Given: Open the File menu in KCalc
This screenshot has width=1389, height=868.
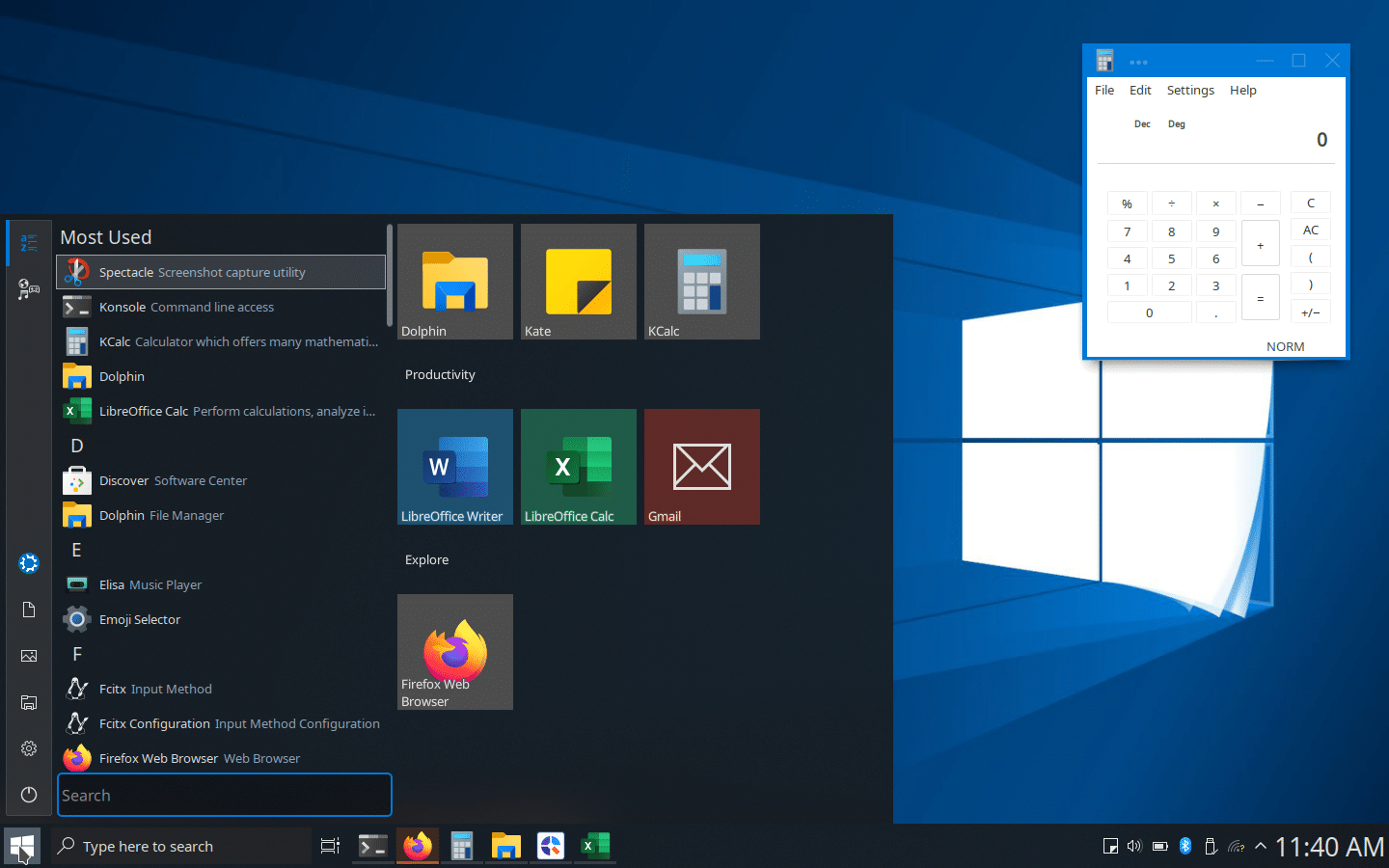Looking at the screenshot, I should [x=1104, y=90].
